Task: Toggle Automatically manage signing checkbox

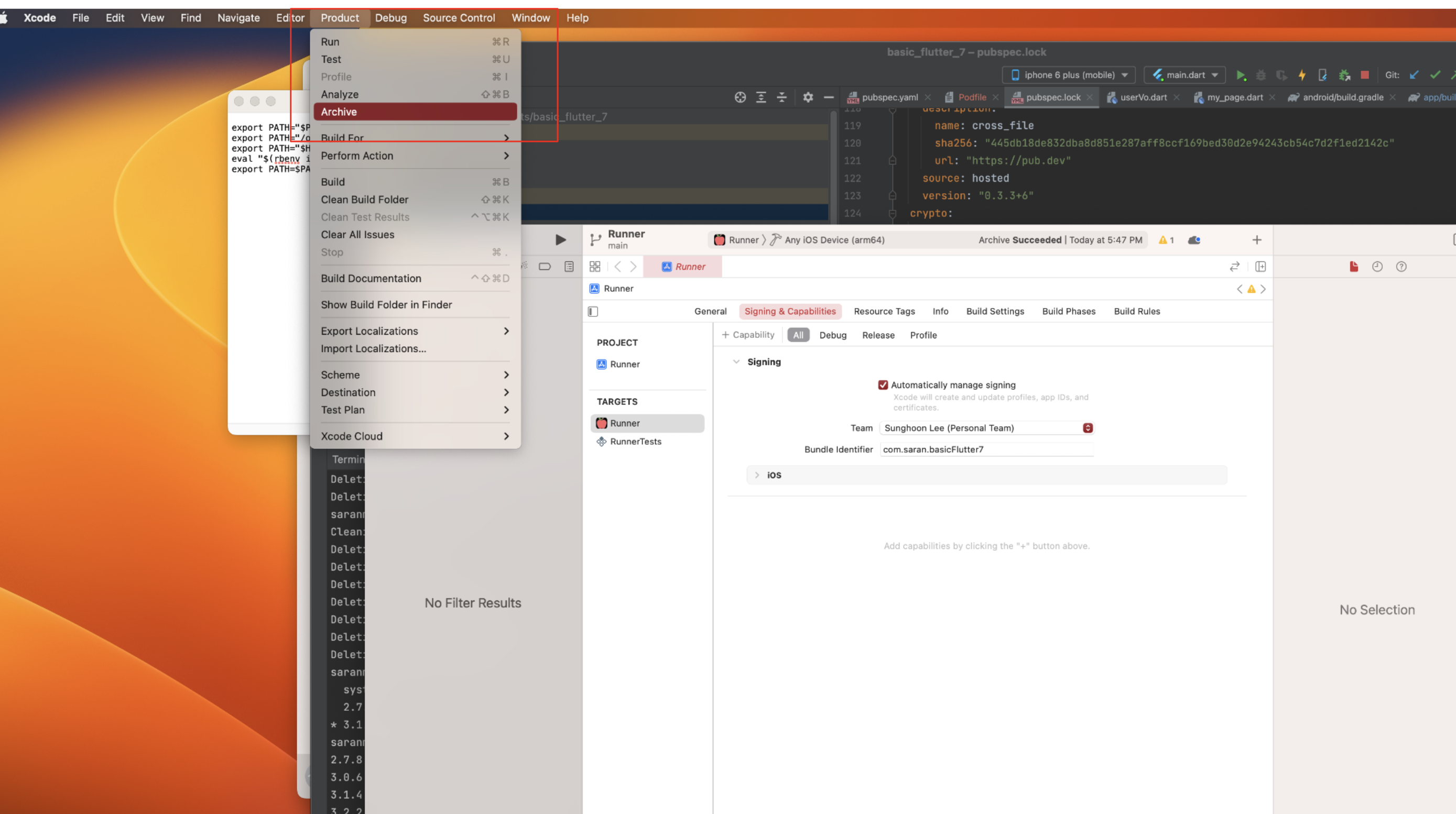Action: [883, 384]
